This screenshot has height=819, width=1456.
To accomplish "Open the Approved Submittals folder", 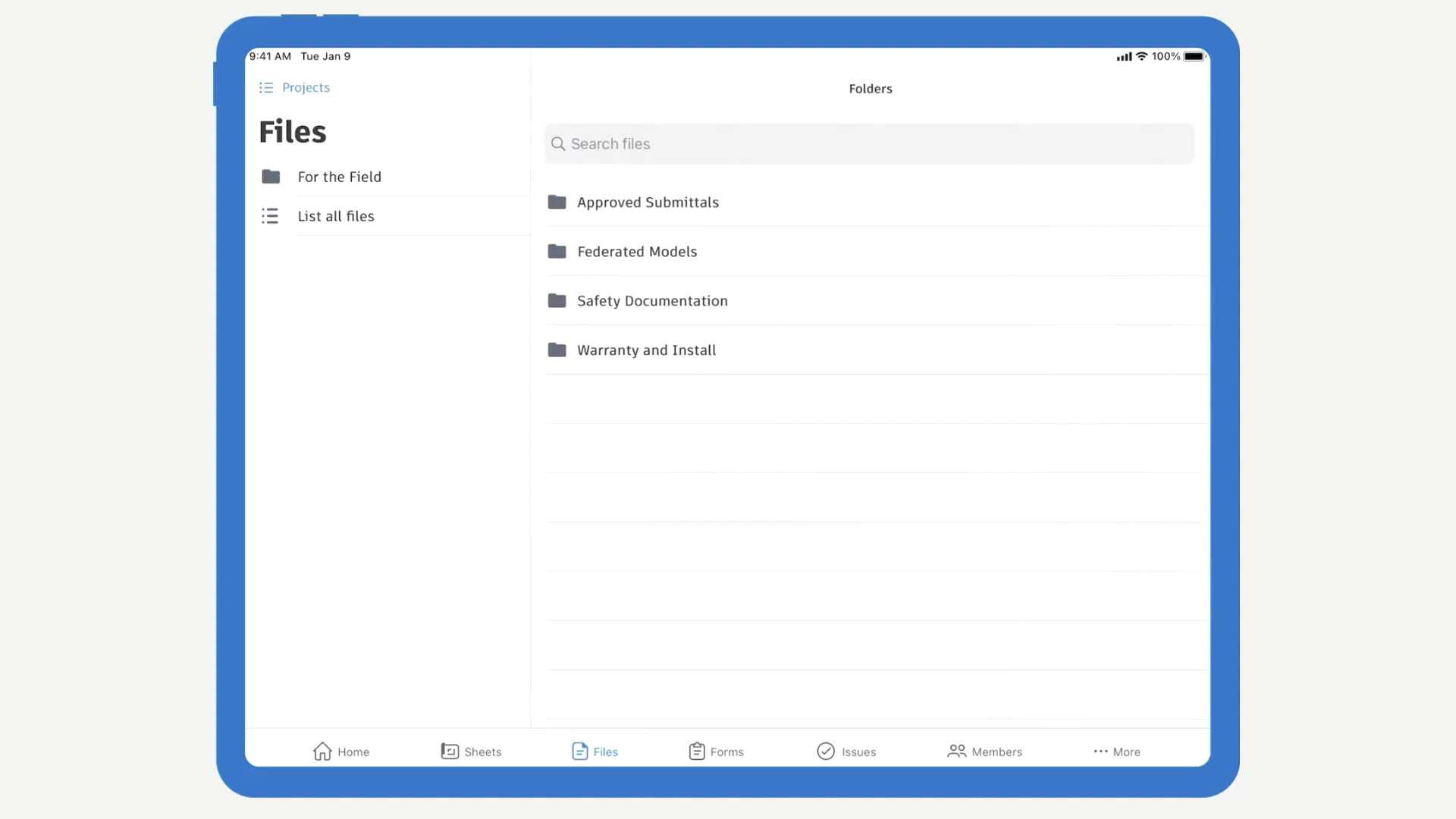I will [x=648, y=202].
